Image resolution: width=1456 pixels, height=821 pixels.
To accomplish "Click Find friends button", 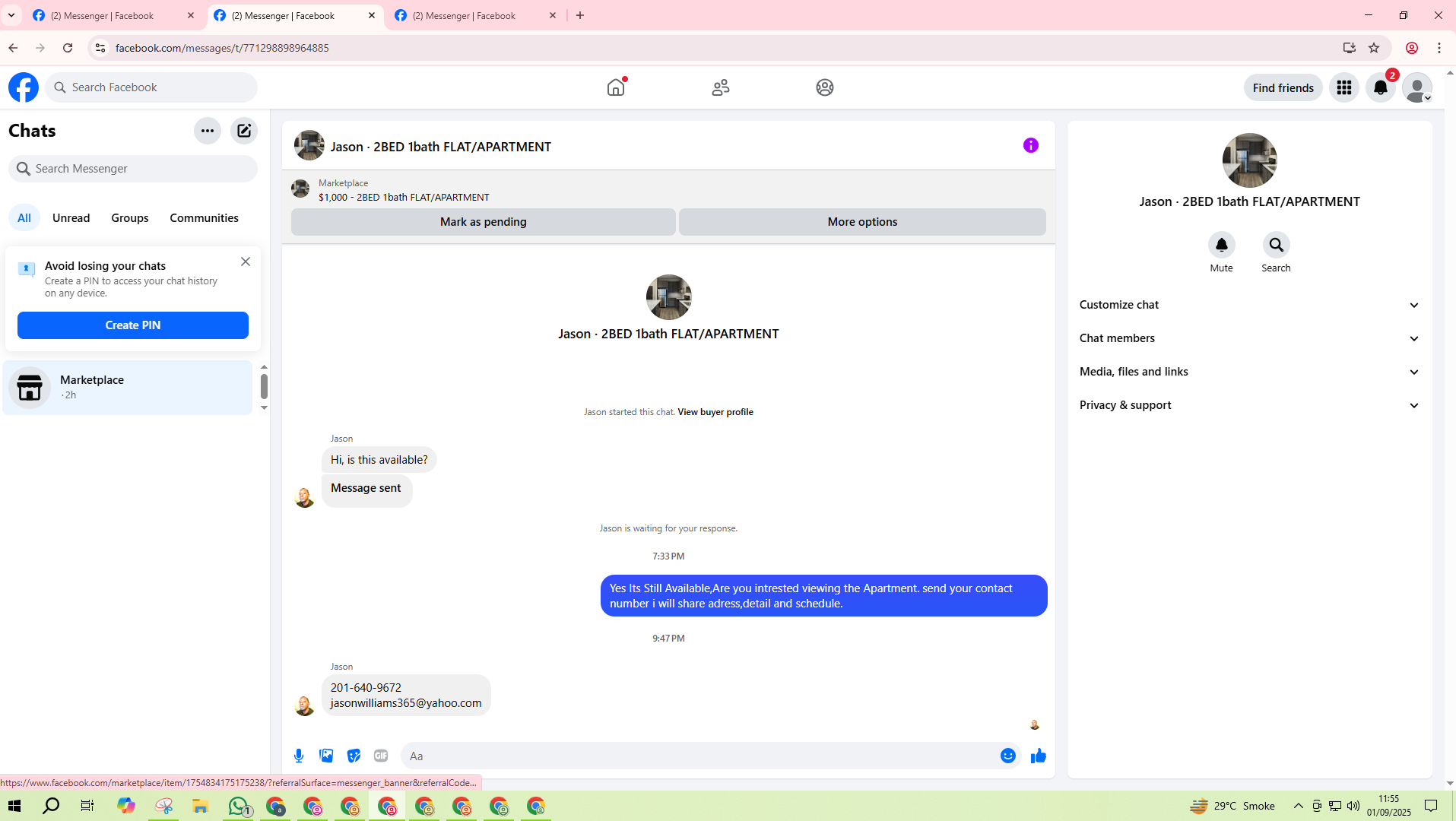I will [1283, 87].
